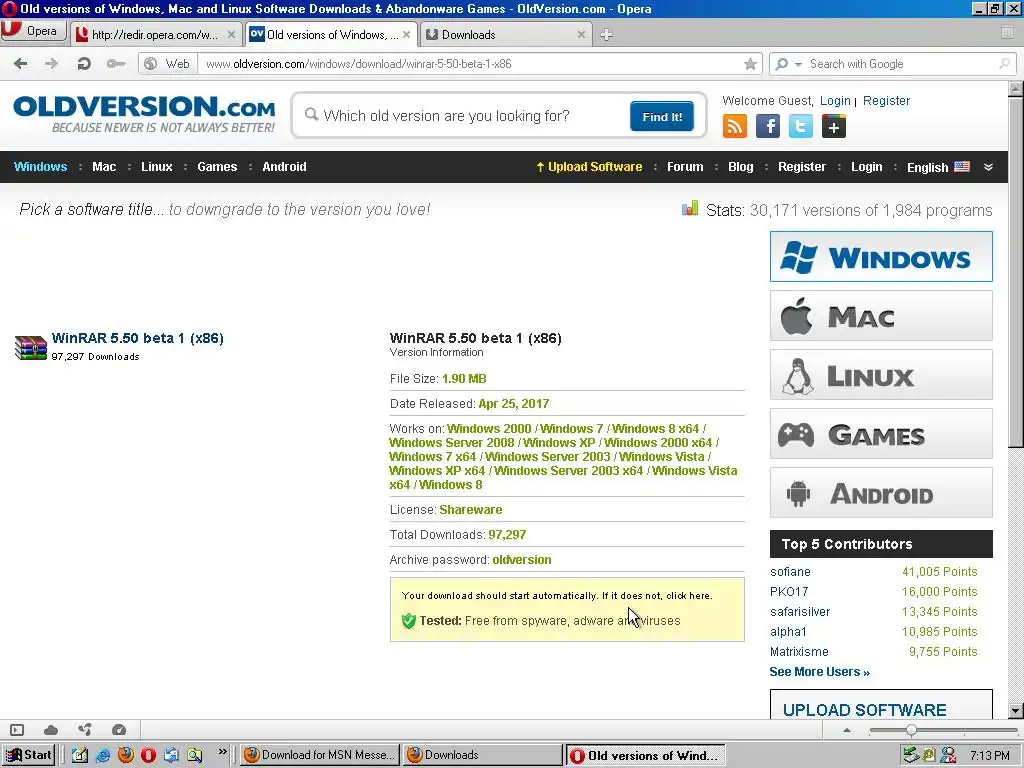The height and width of the screenshot is (768, 1024).
Task: Click 'click here' download fallback link
Action: pos(688,596)
